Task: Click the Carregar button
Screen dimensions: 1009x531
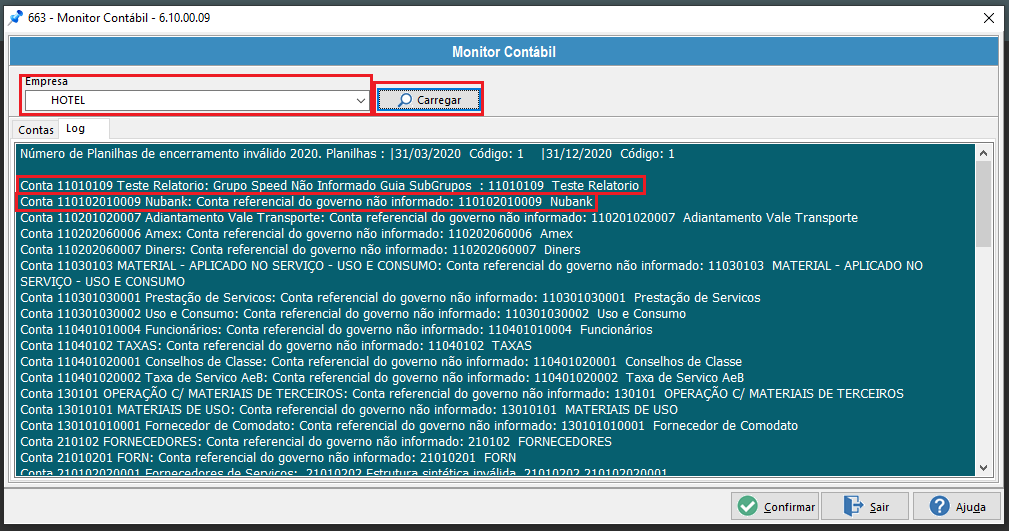Action: pos(429,100)
